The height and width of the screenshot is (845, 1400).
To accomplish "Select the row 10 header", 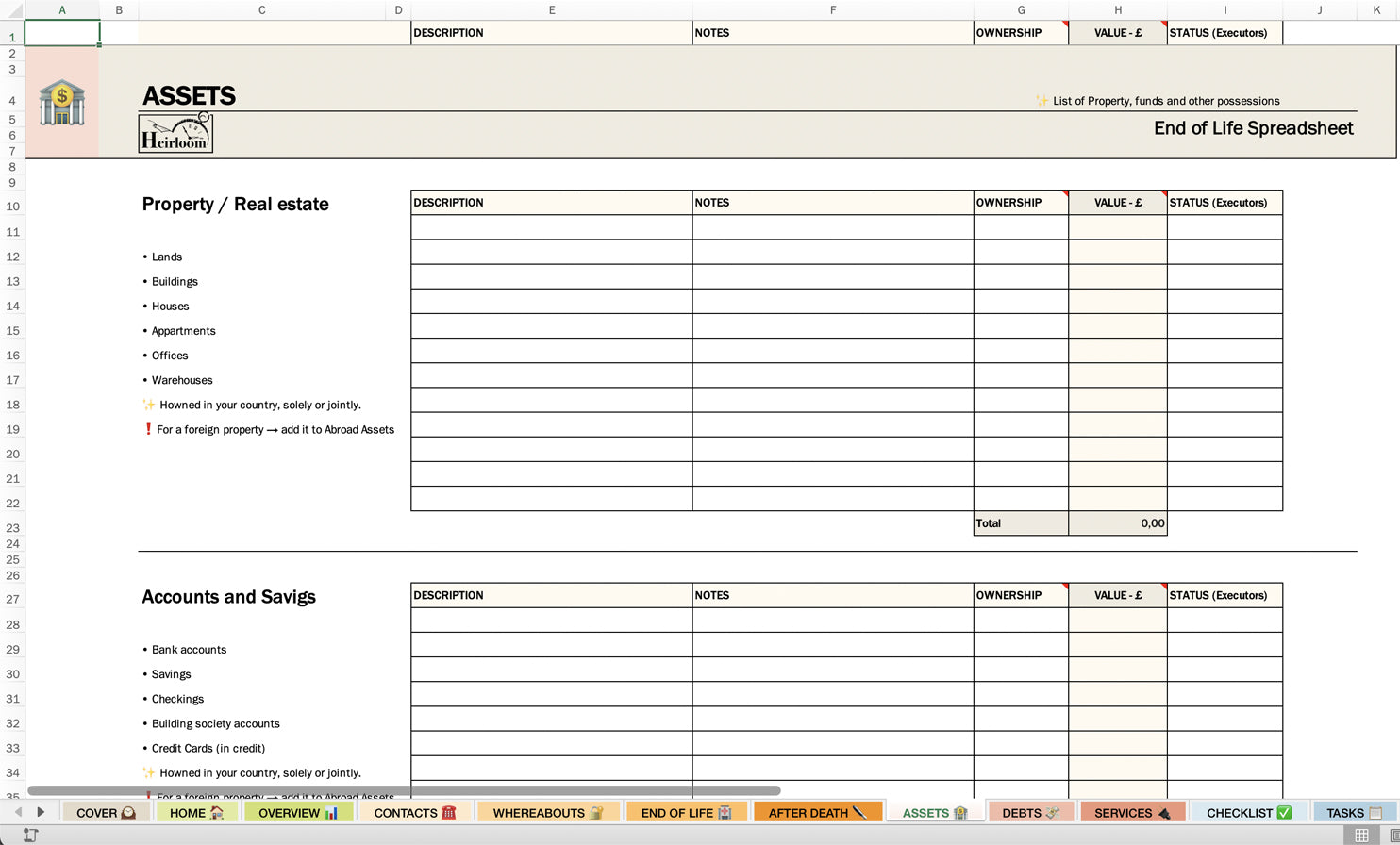I will point(12,208).
